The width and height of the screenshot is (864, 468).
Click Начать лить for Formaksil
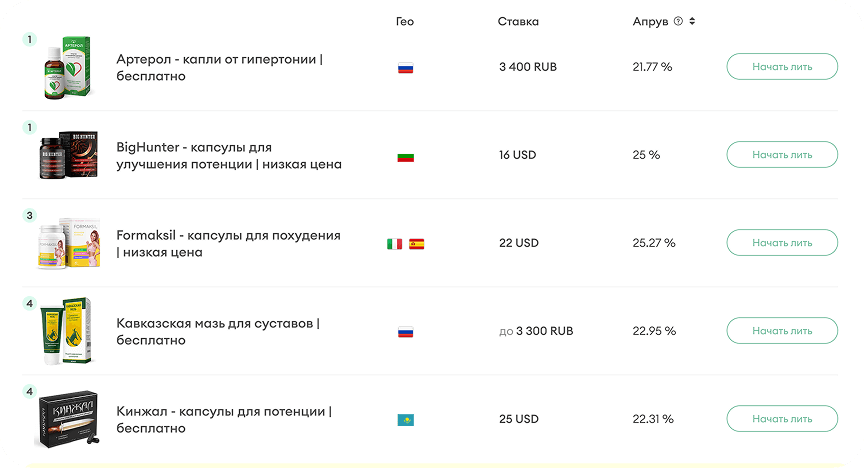coord(782,243)
